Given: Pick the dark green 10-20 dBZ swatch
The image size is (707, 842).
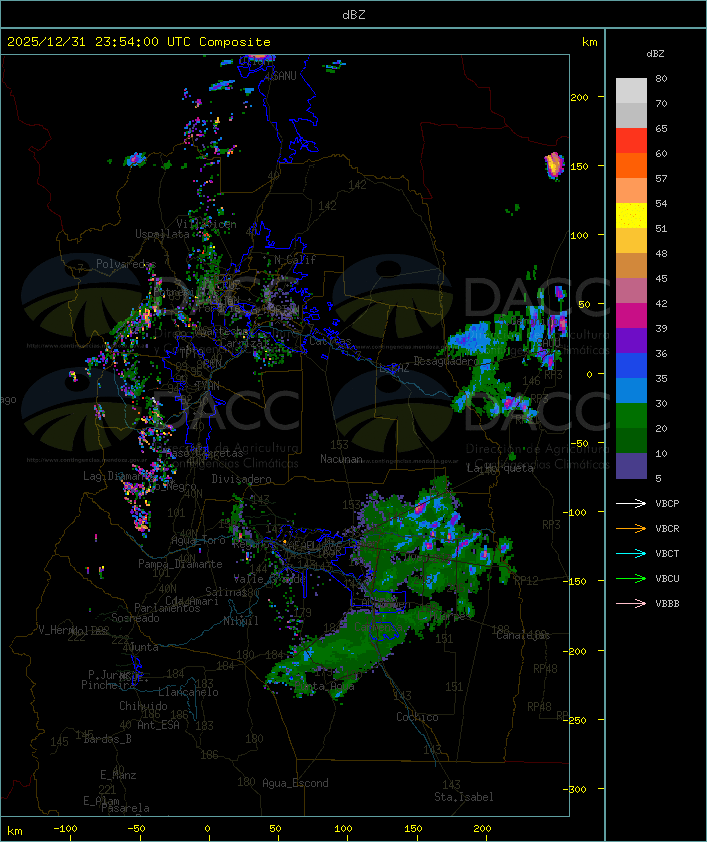Looking at the screenshot, I should coord(631,440).
